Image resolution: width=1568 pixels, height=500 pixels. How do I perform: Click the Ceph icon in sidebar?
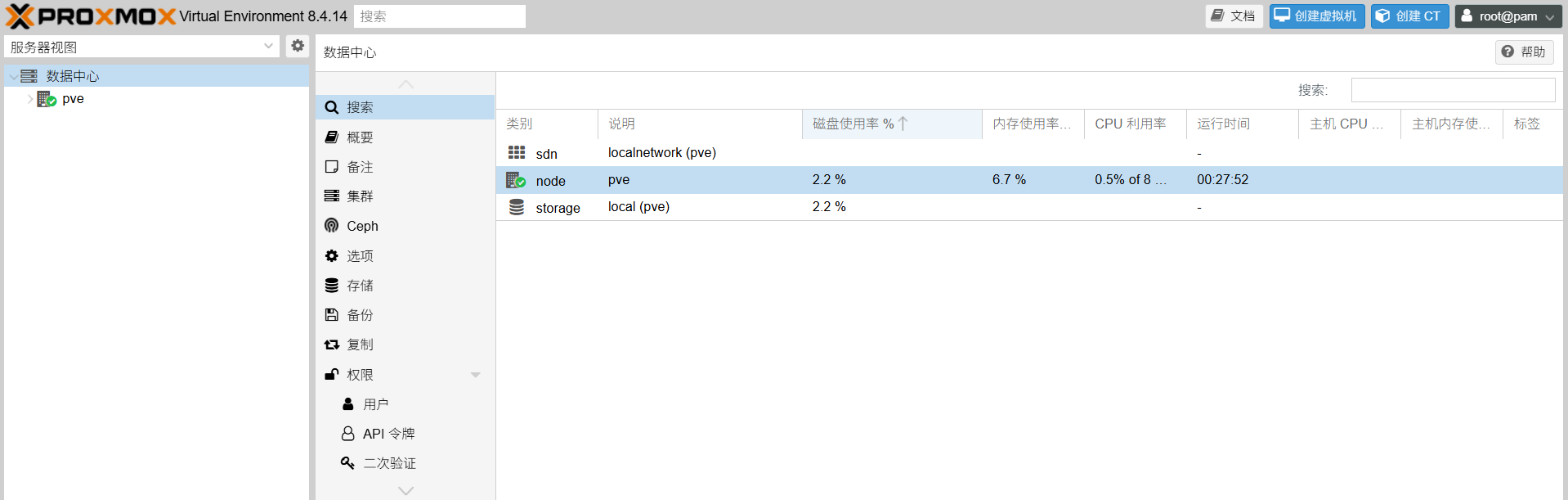point(331,226)
